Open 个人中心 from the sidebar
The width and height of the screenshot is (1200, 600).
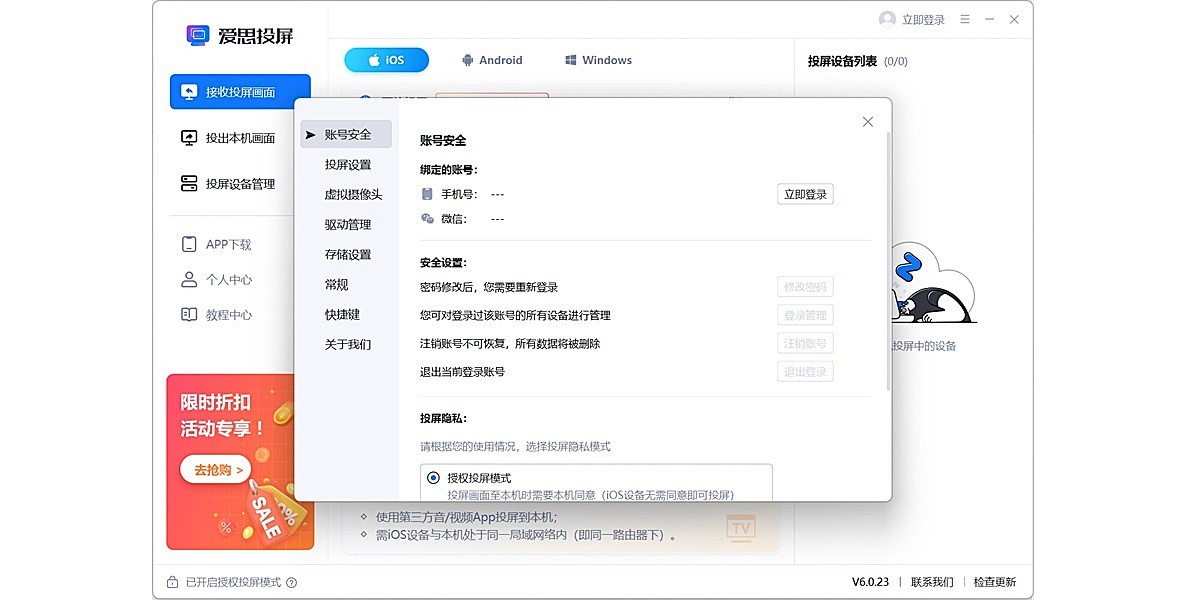(x=190, y=279)
